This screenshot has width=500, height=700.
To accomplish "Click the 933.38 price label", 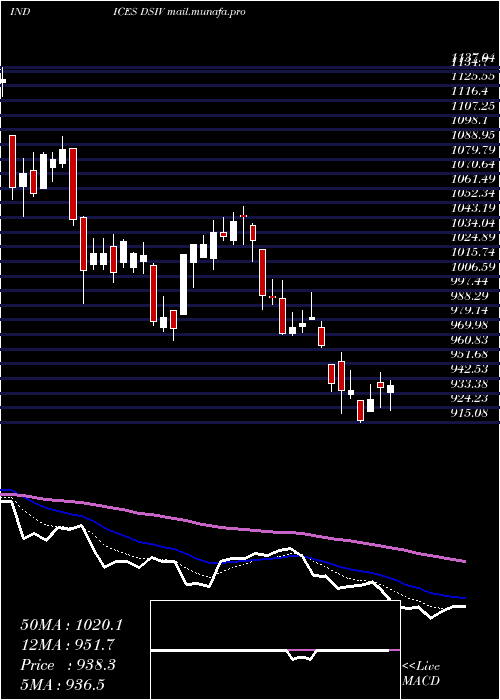I will click(x=470, y=383).
